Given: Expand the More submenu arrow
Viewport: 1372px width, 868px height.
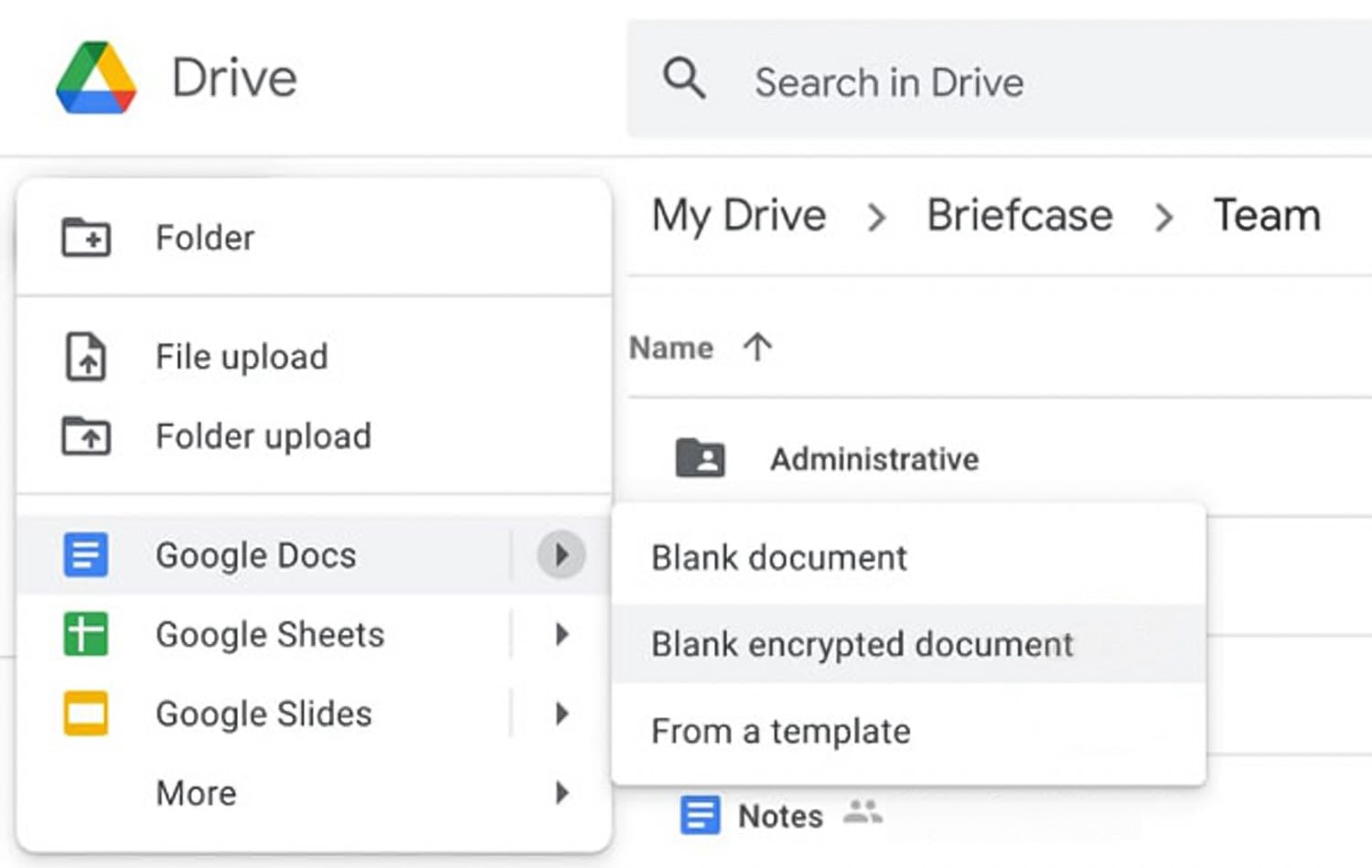Looking at the screenshot, I should [562, 792].
